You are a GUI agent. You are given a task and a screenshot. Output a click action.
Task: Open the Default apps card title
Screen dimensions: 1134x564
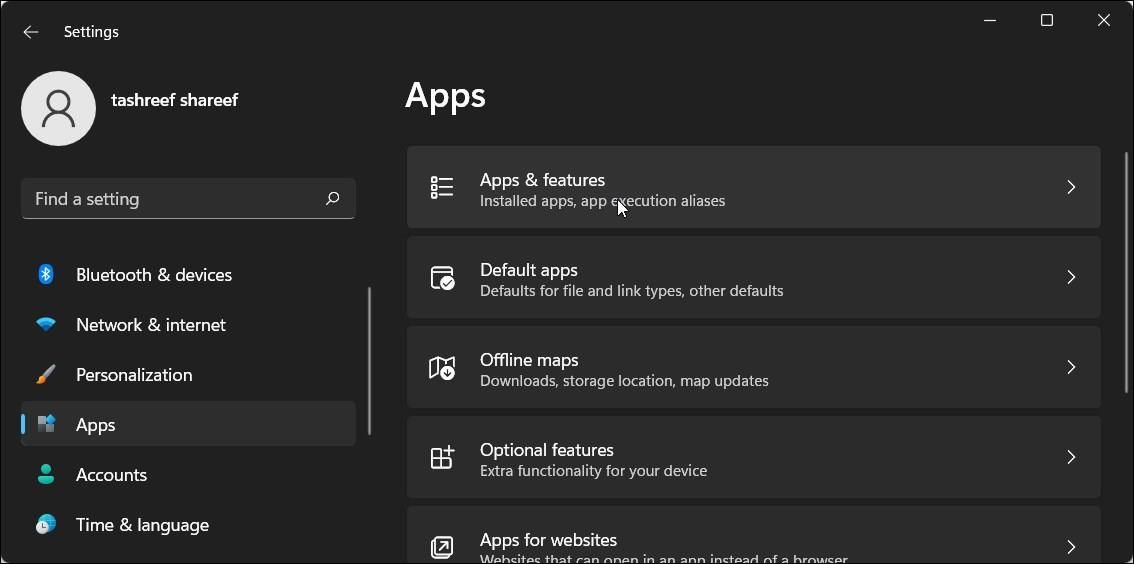(x=529, y=270)
